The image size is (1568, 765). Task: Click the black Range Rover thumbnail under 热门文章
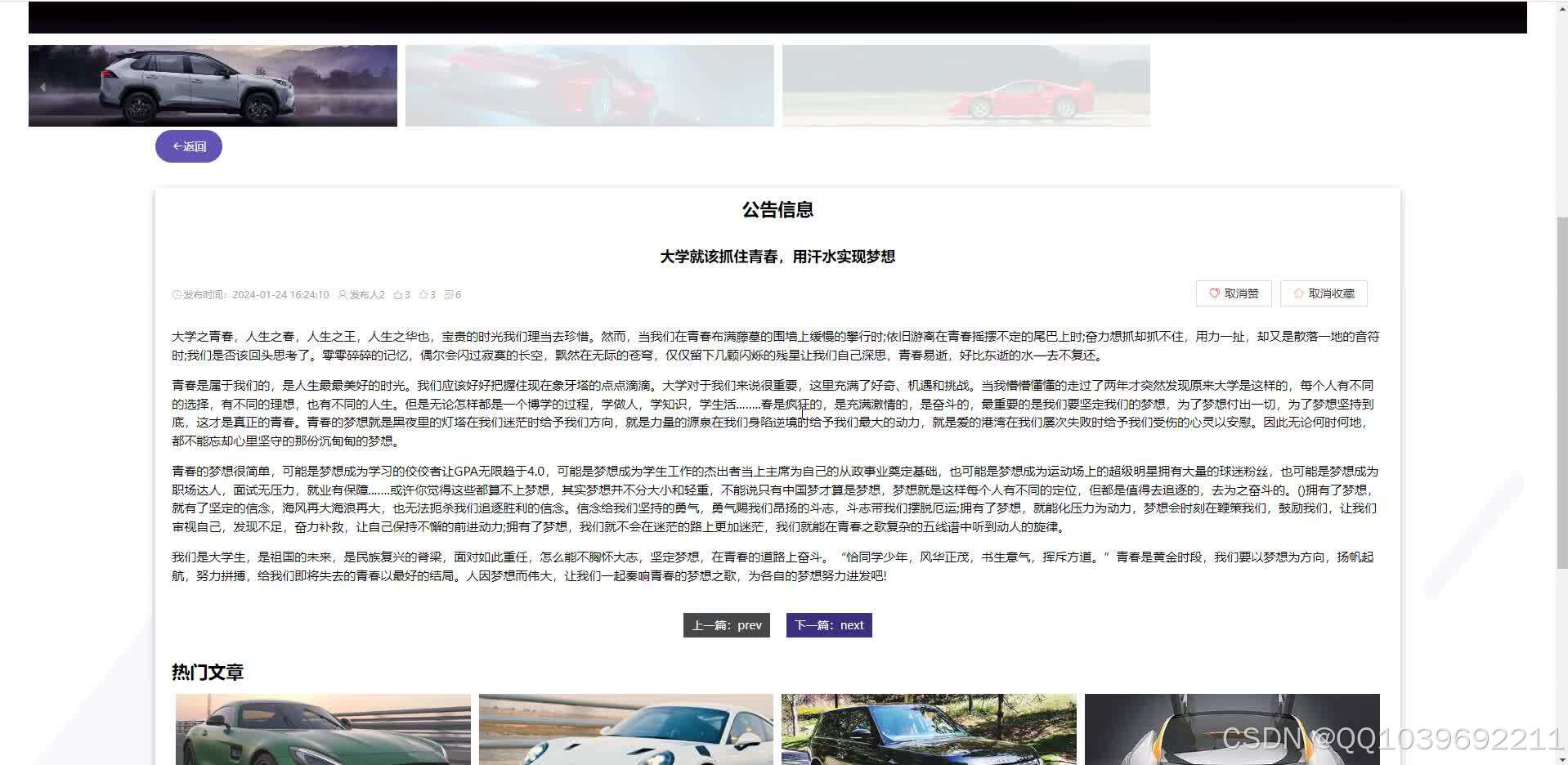[x=929, y=730]
